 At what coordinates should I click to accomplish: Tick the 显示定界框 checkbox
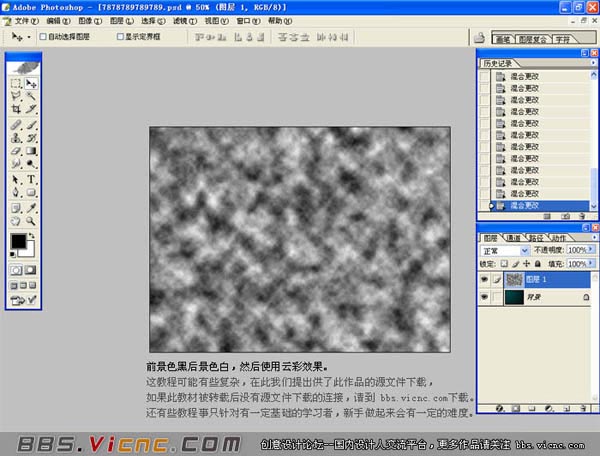click(x=120, y=37)
